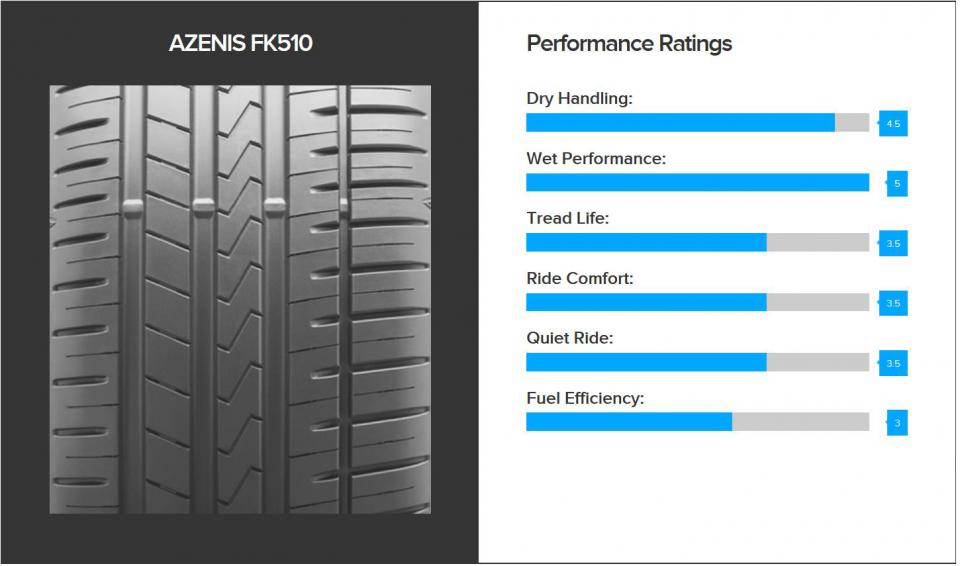This screenshot has height=566, width=960.
Task: Click the Wet Performance rating bar
Action: pyautogui.click(x=697, y=183)
